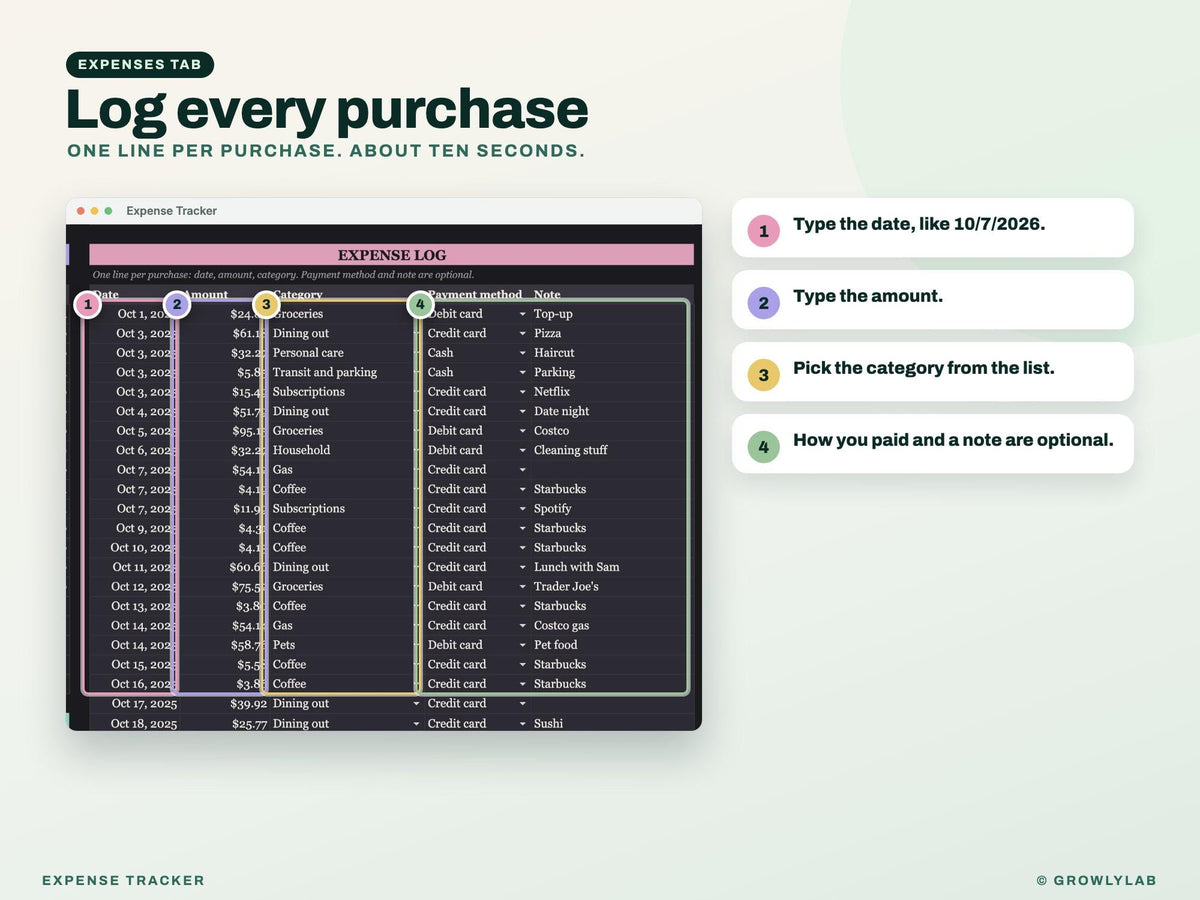1200x900 pixels.
Task: Open payment method dropdown in Top-up row
Action: [522, 314]
